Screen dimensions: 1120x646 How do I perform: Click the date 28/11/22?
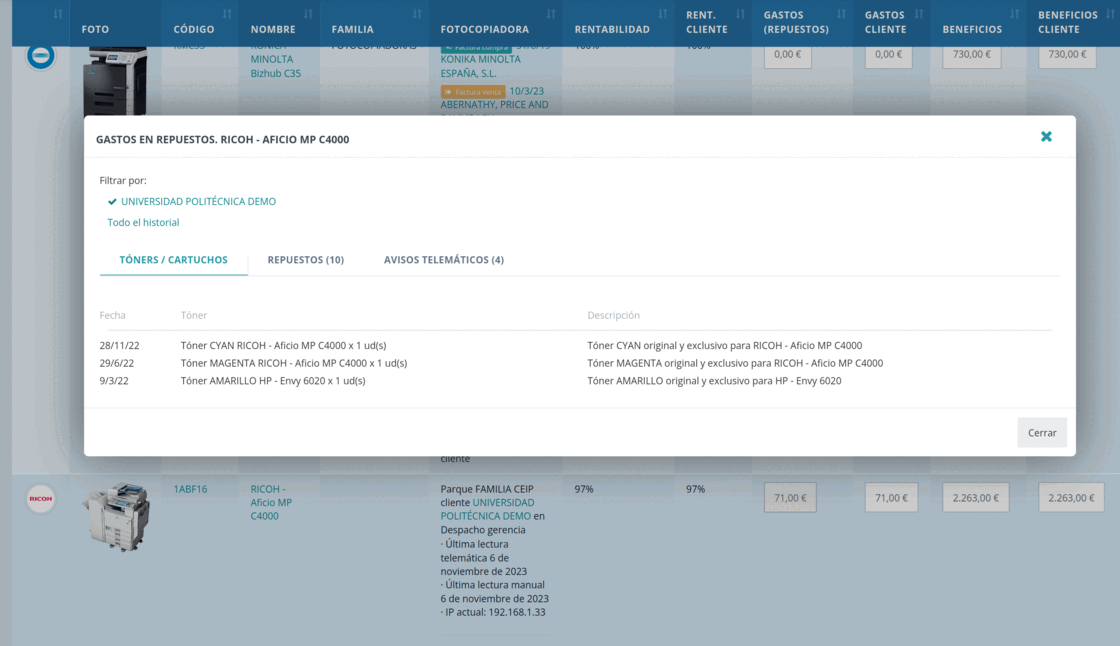[x=119, y=345]
